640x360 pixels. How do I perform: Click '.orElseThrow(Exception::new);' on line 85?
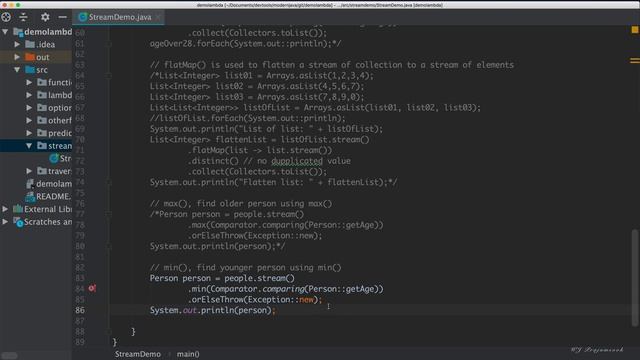255,300
